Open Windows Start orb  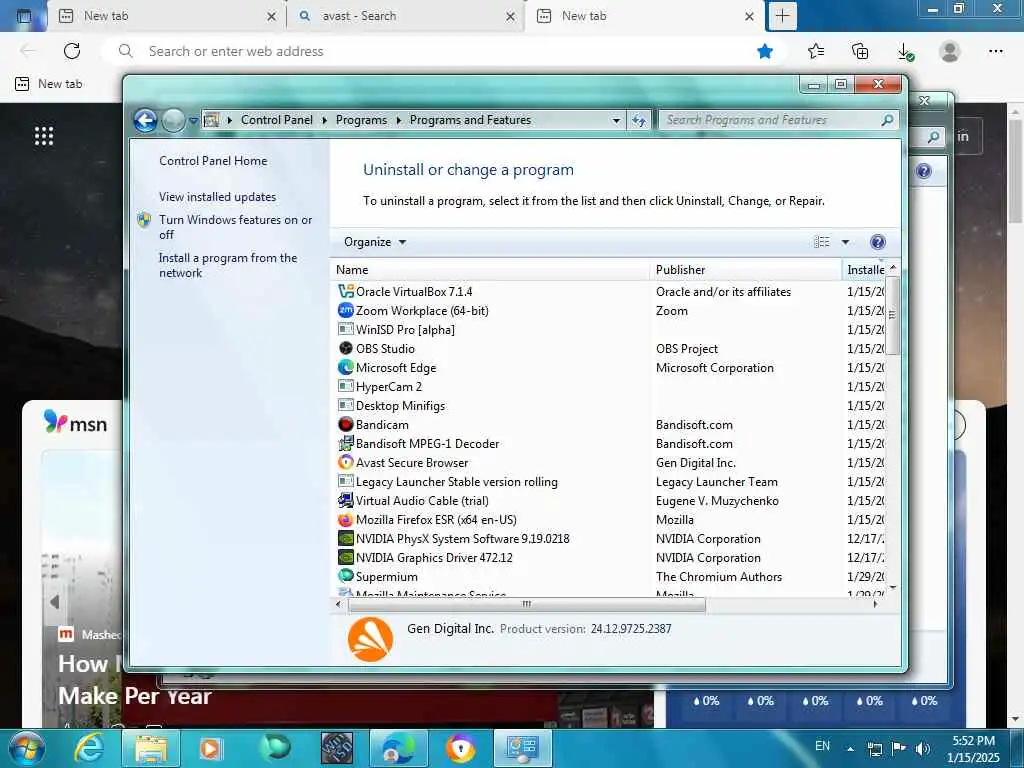tap(27, 748)
